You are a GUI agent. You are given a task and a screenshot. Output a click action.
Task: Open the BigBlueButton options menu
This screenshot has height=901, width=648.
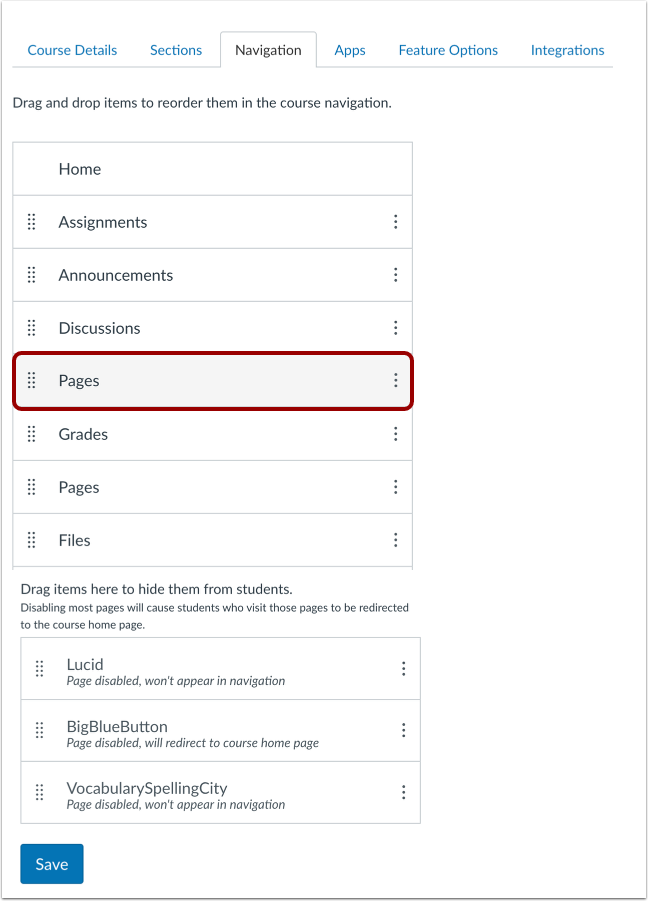coord(404,730)
